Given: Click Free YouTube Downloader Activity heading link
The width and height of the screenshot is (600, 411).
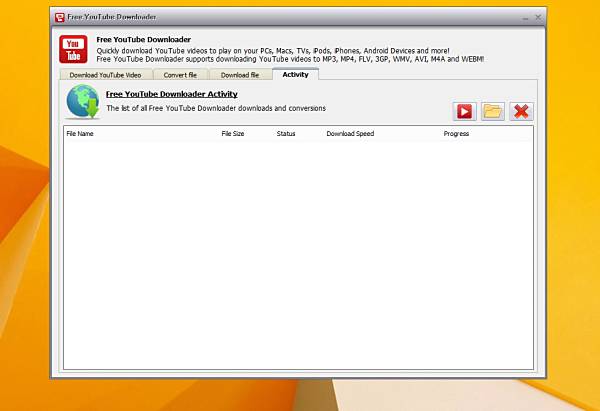Looking at the screenshot, I should [x=172, y=94].
